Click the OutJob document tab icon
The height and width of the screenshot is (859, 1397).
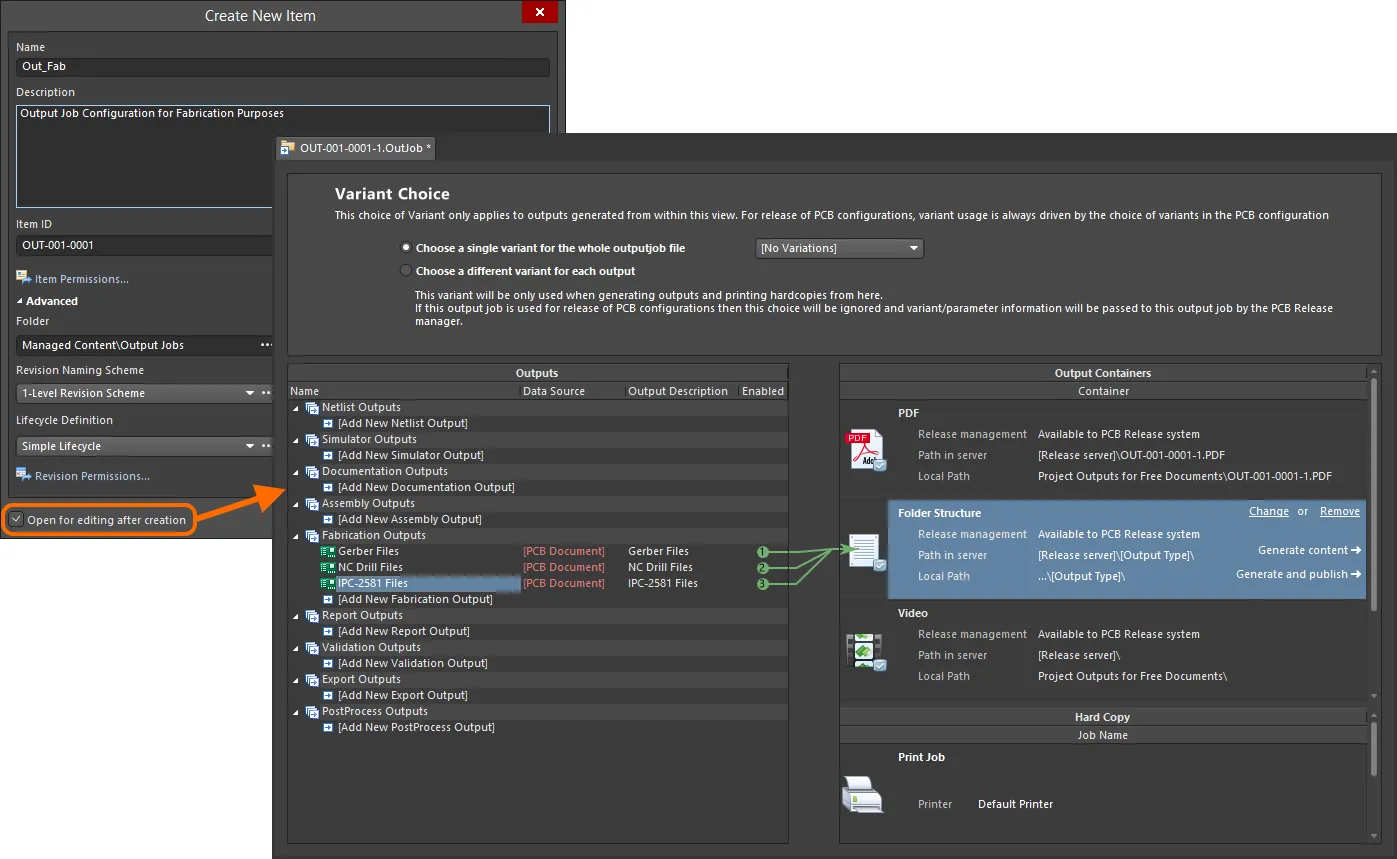pos(288,148)
